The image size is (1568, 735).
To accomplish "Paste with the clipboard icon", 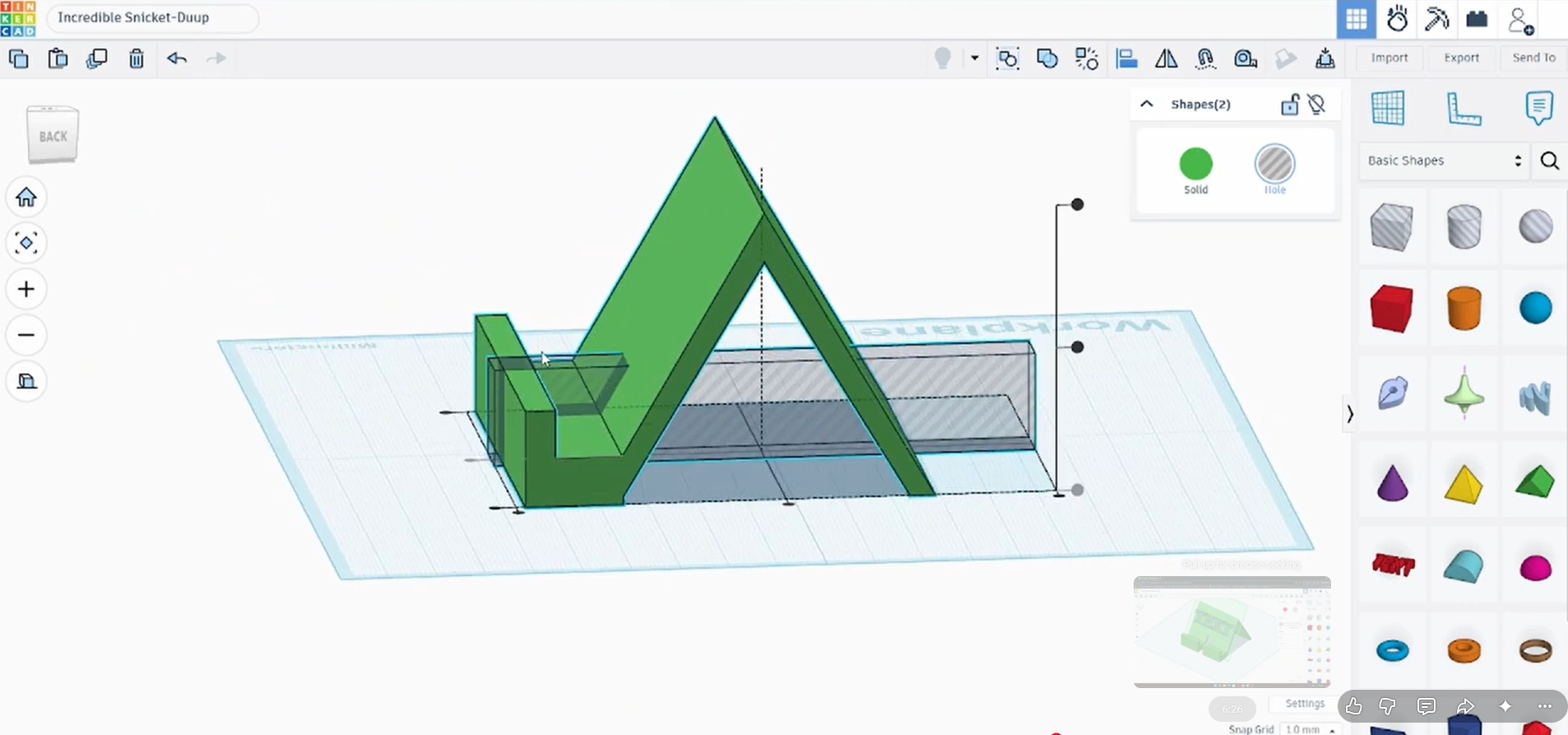I will tap(58, 58).
